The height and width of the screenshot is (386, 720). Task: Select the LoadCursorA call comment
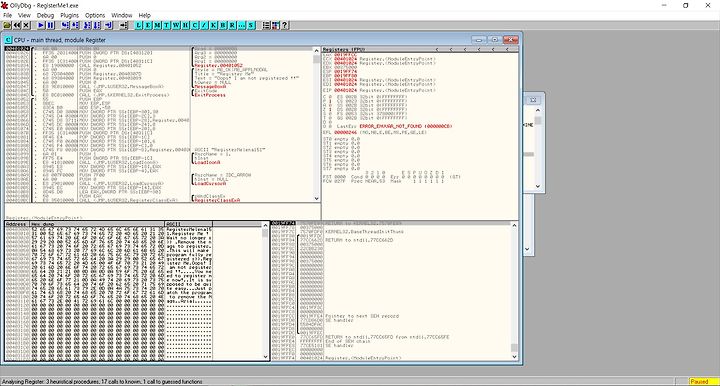point(210,184)
